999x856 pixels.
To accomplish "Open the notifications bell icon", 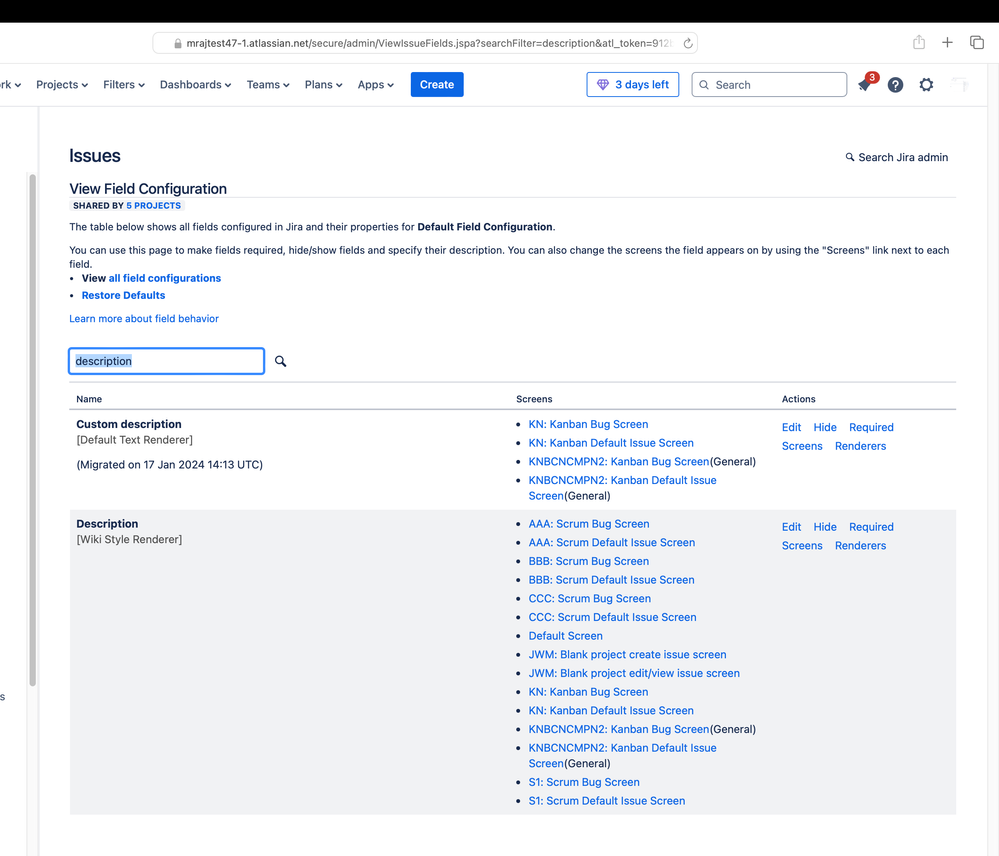I will (865, 85).
